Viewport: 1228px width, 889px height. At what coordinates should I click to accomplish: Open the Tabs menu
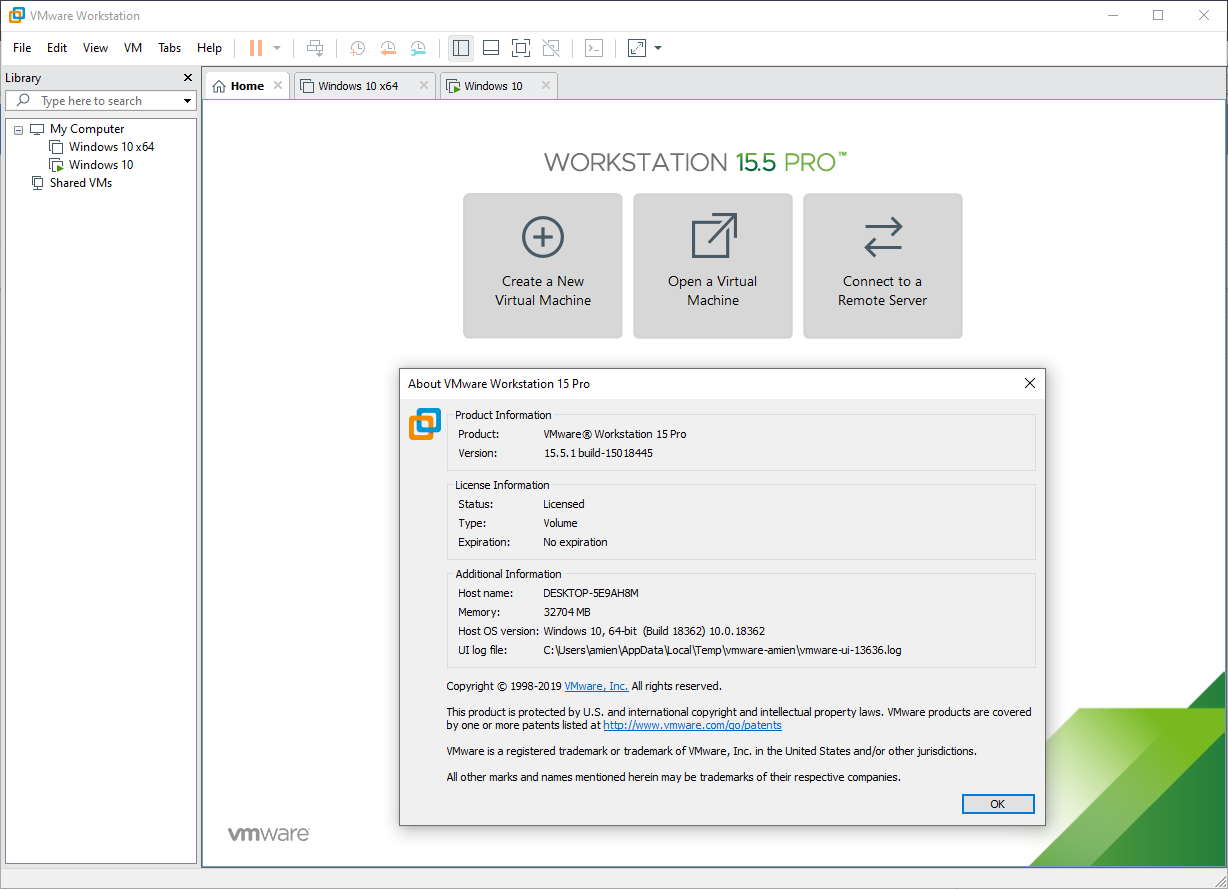(170, 48)
